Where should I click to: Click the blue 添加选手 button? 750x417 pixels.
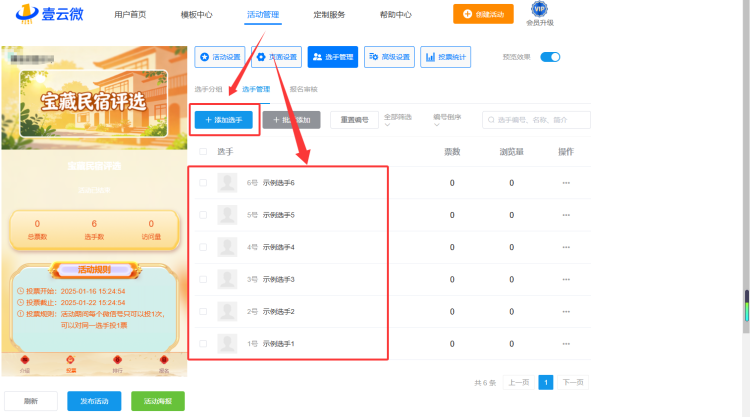223,120
